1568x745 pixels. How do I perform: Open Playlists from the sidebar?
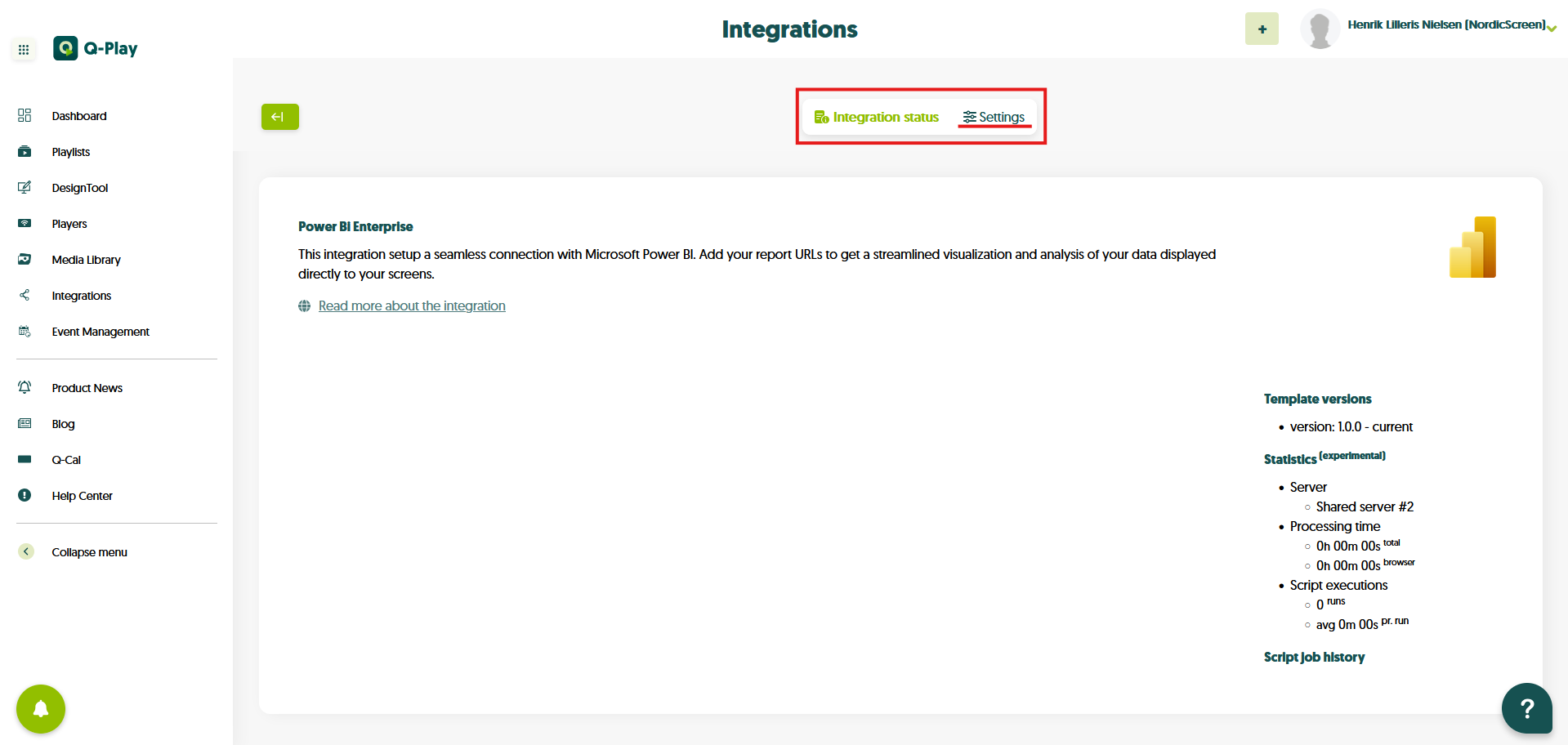tap(70, 152)
